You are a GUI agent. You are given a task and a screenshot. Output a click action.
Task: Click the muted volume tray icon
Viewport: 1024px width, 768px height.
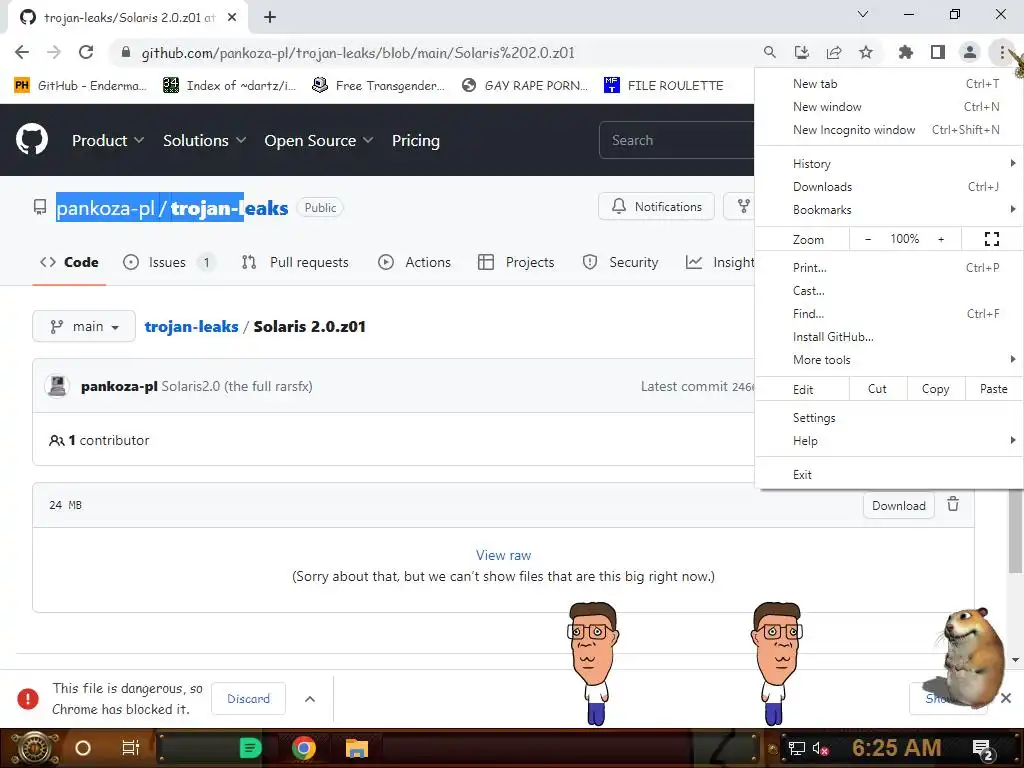(x=820, y=748)
